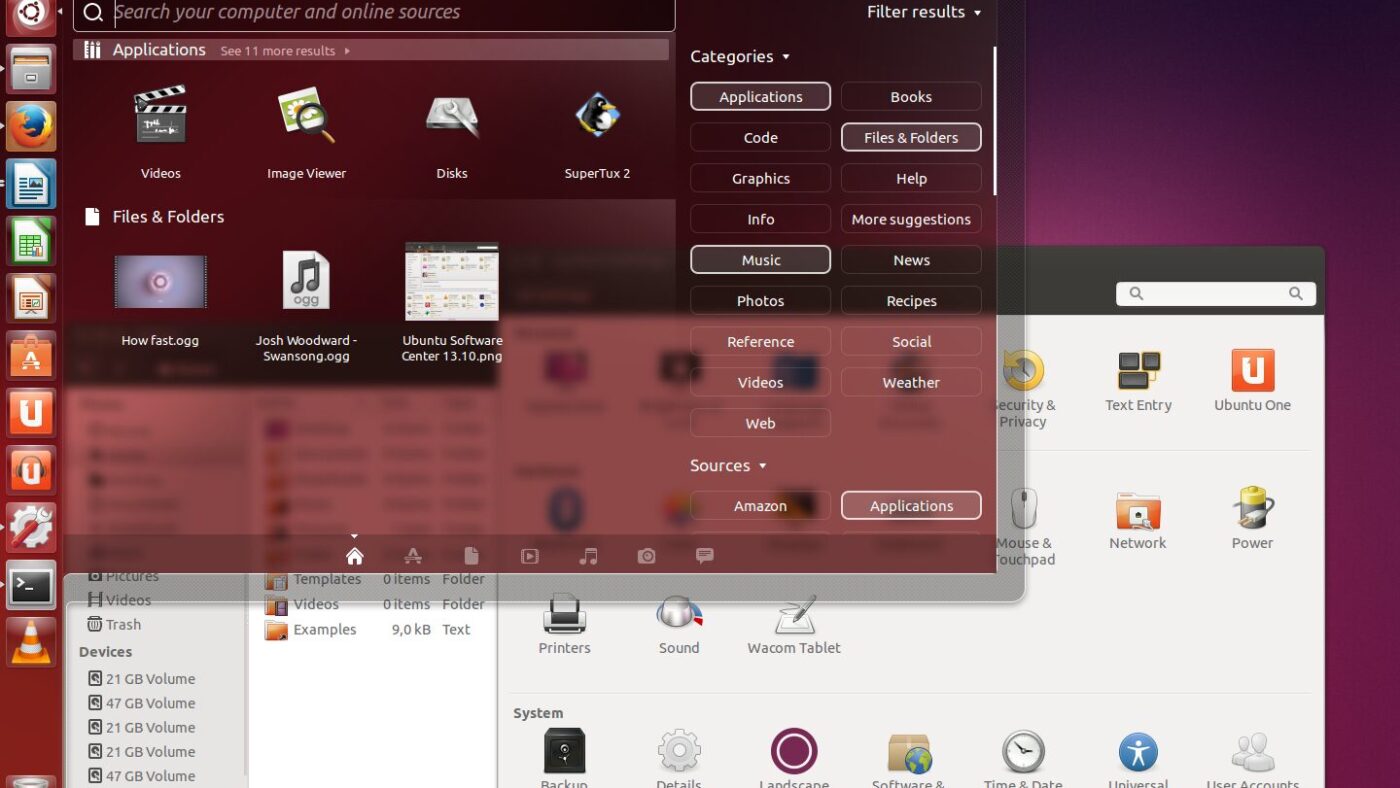Open Files manager from launcher
Image resolution: width=1400 pixels, height=788 pixels.
tap(31, 69)
